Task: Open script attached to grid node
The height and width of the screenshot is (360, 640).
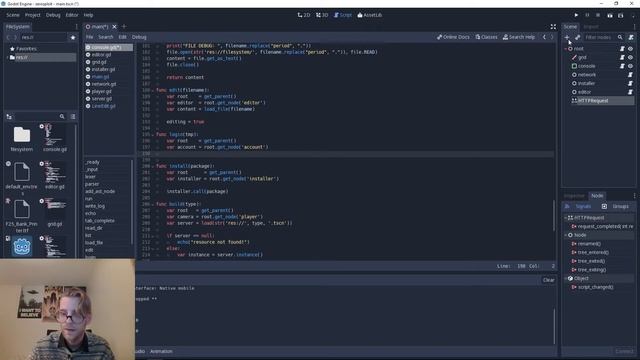Action: (622, 57)
